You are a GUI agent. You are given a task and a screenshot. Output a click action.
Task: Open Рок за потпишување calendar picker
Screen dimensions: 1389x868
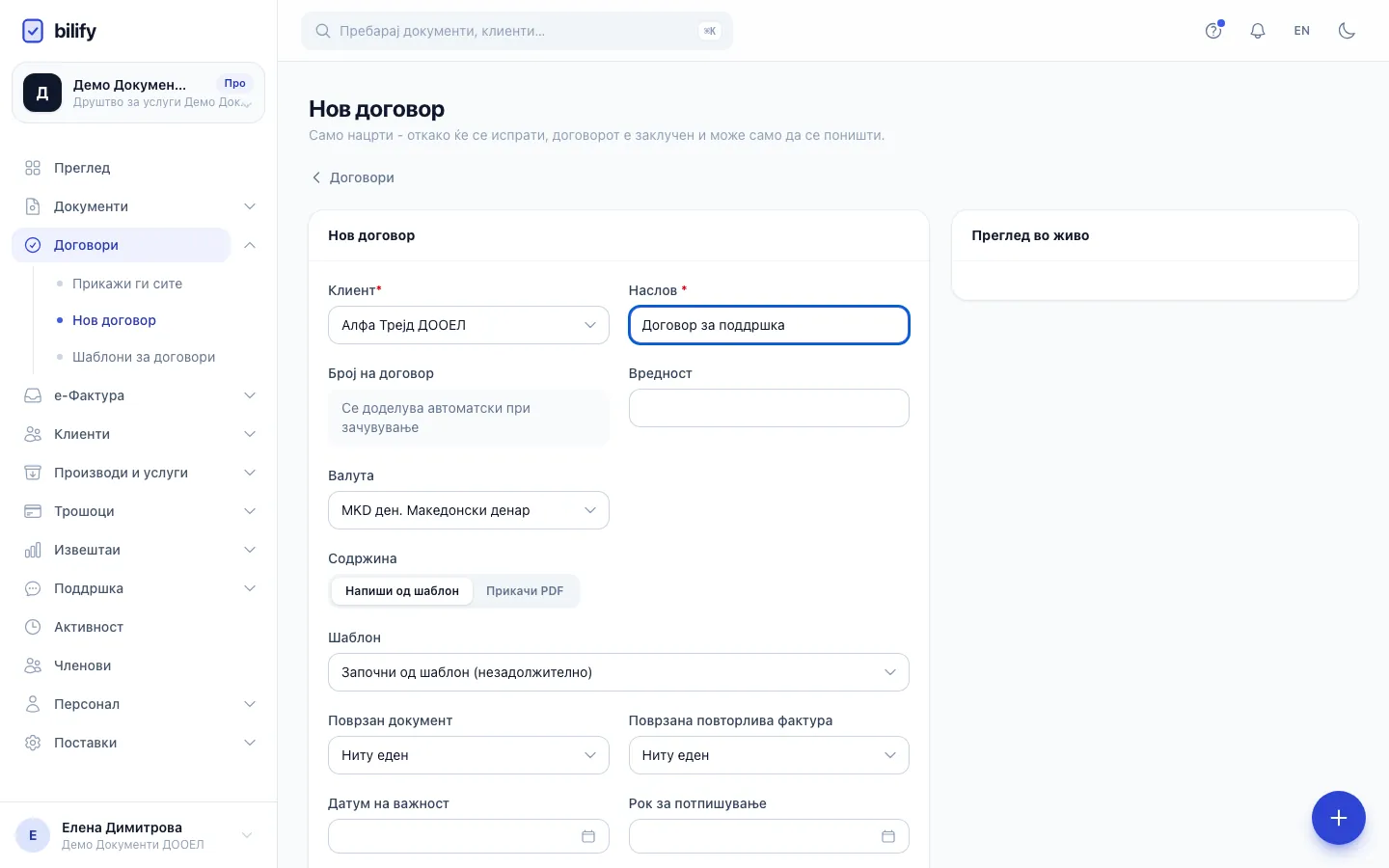[888, 836]
